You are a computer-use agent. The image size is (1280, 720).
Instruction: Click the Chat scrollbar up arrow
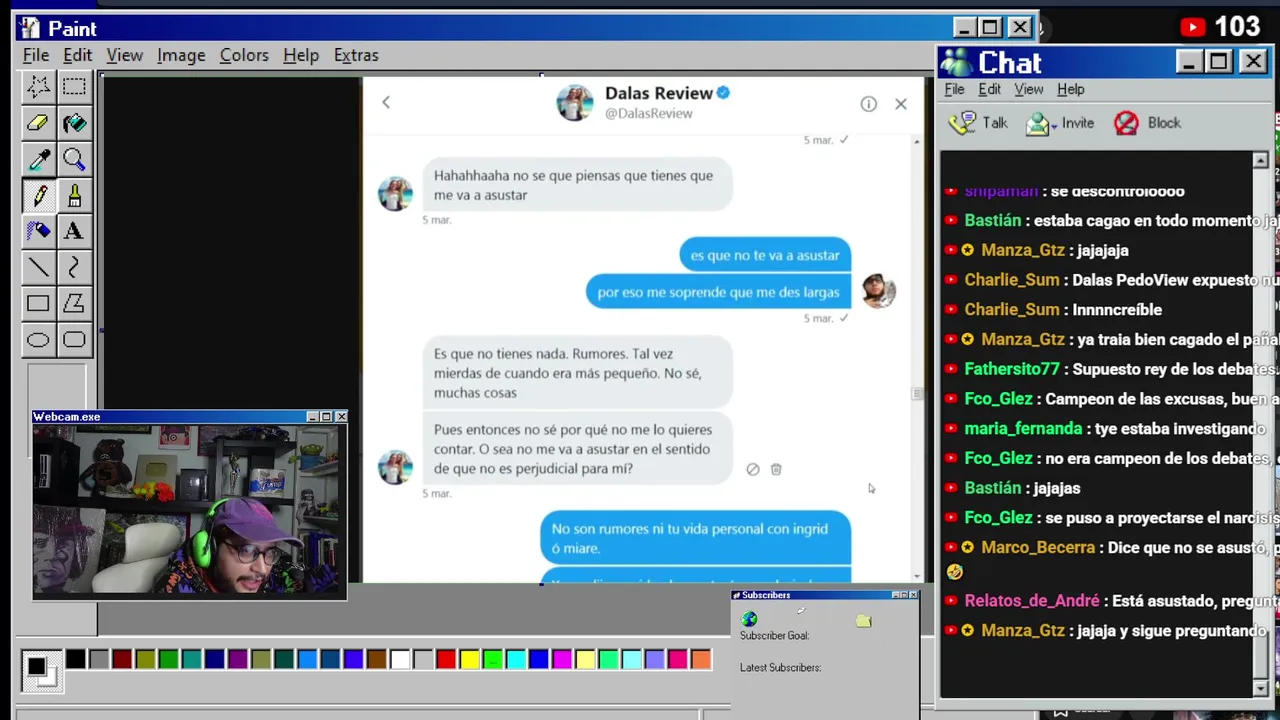click(x=1260, y=160)
